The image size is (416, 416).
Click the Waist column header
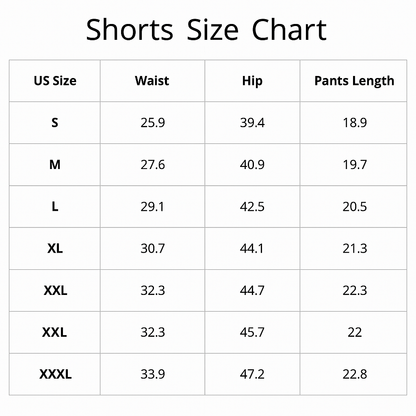coord(152,81)
